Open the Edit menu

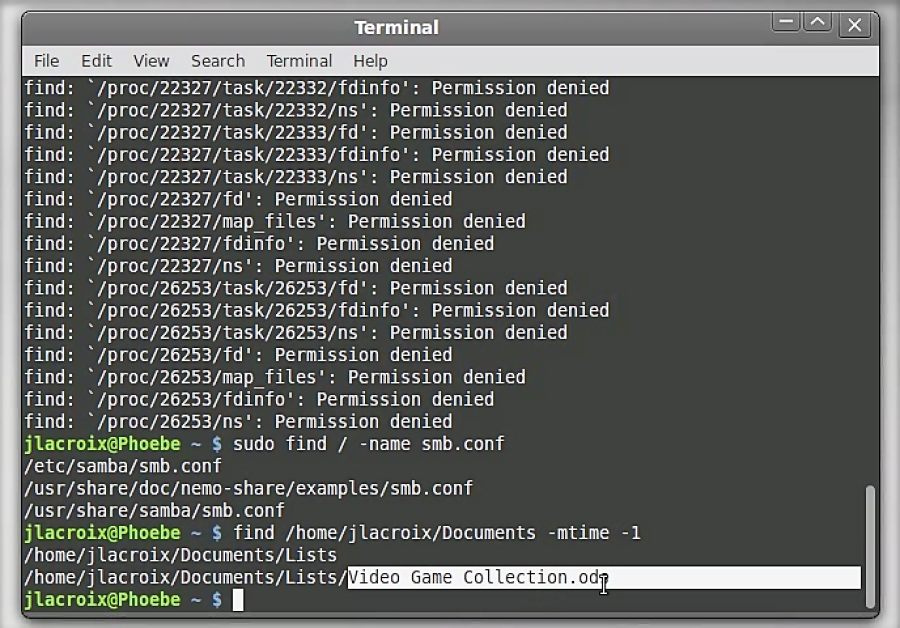click(96, 61)
